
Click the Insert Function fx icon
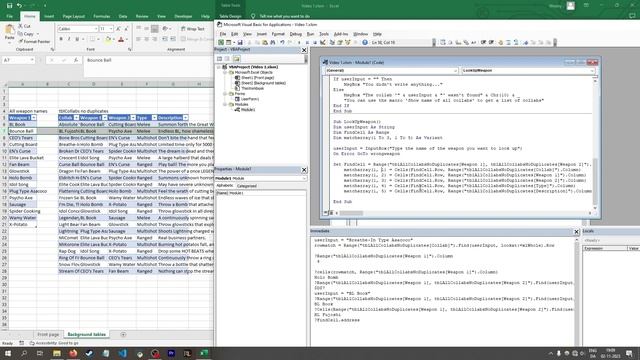[x=76, y=60]
